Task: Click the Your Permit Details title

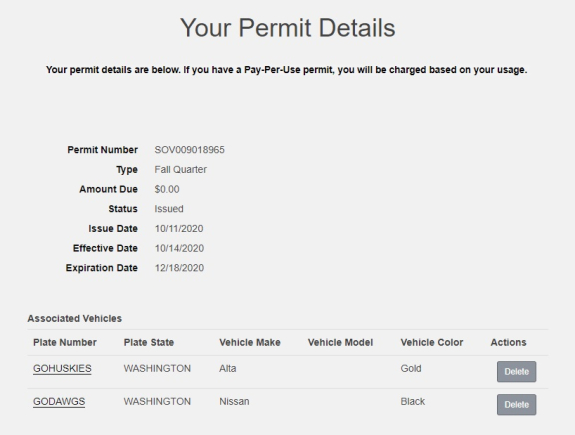Action: click(x=288, y=28)
